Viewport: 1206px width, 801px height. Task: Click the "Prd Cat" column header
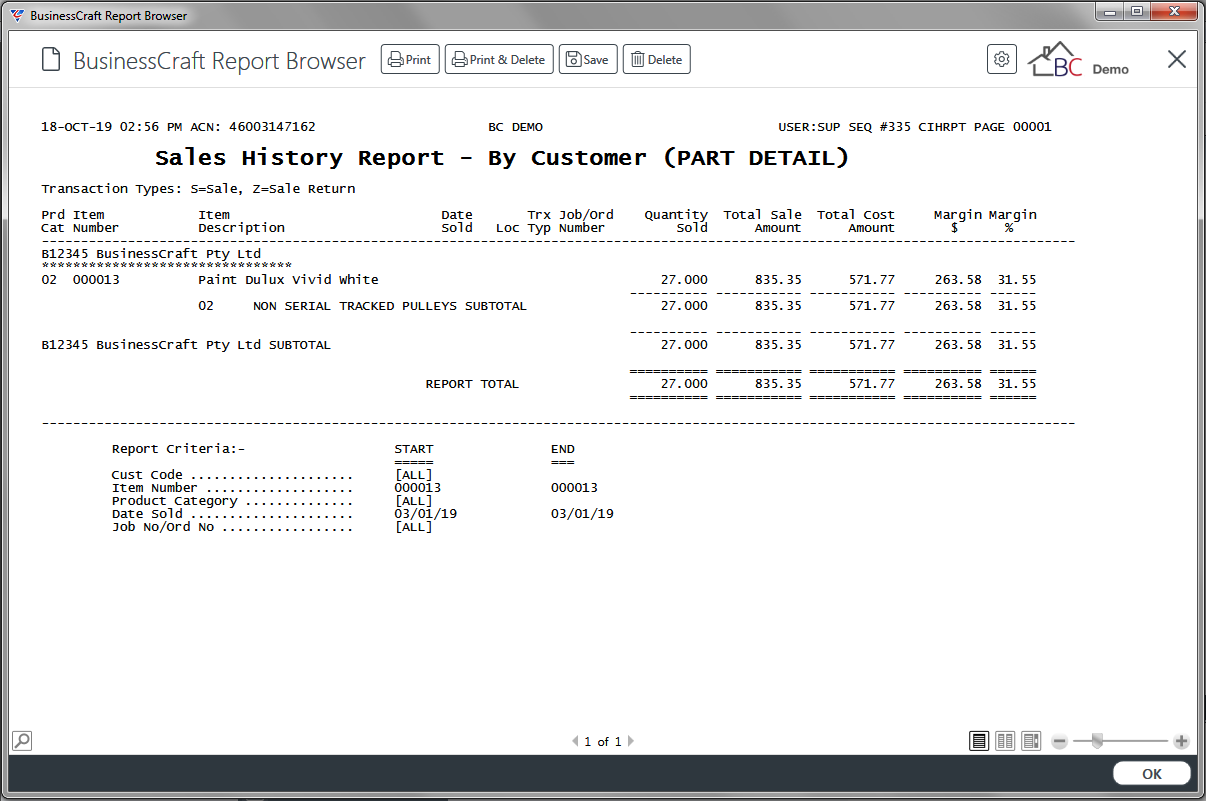[x=53, y=221]
